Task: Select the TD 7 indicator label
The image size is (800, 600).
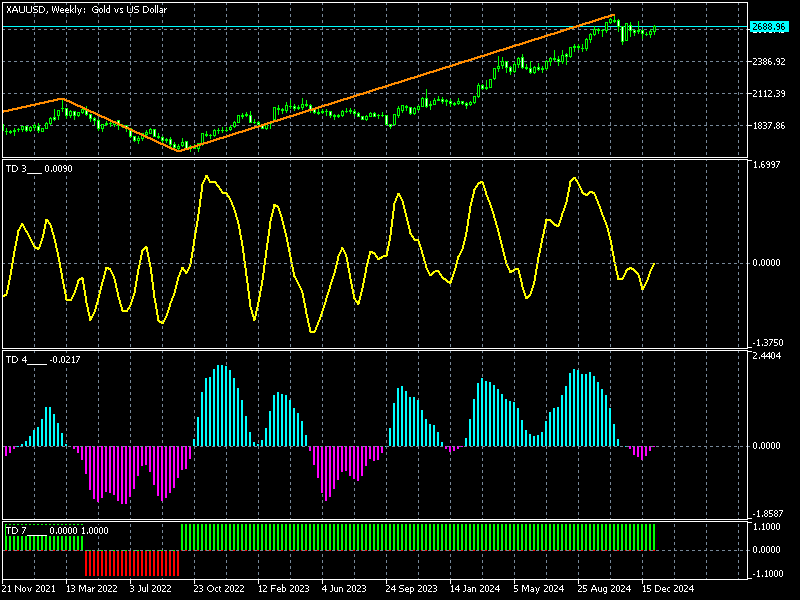Action: coord(57,531)
